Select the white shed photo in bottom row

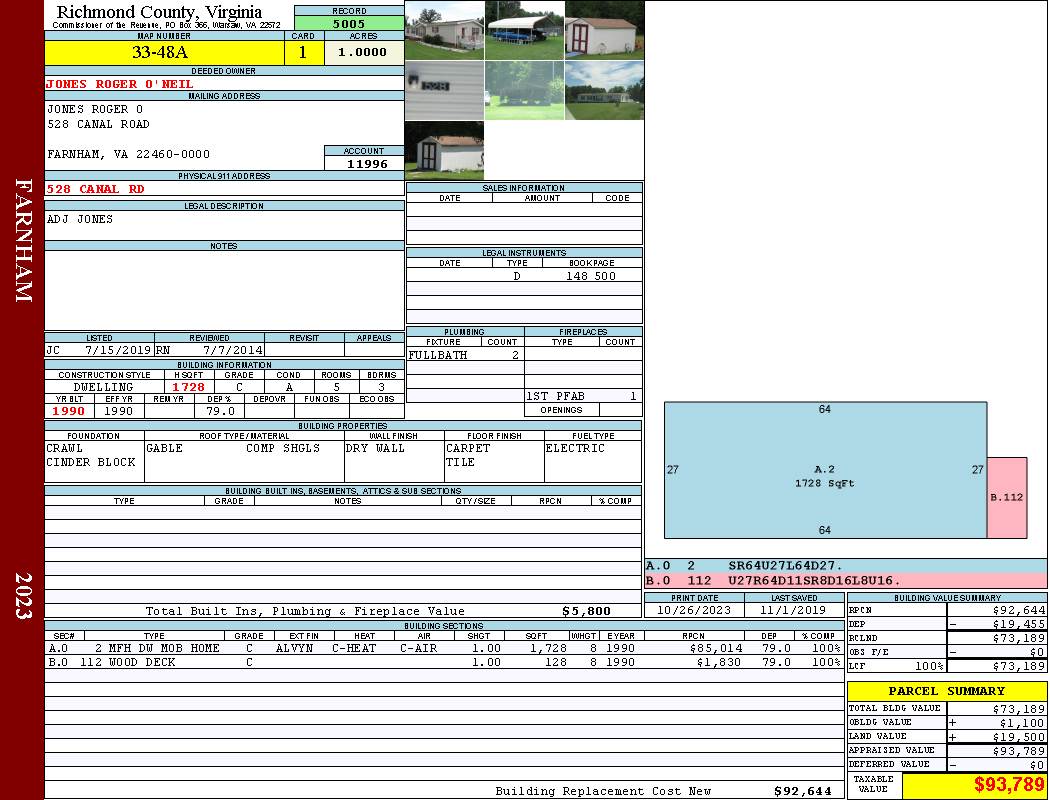pos(444,150)
